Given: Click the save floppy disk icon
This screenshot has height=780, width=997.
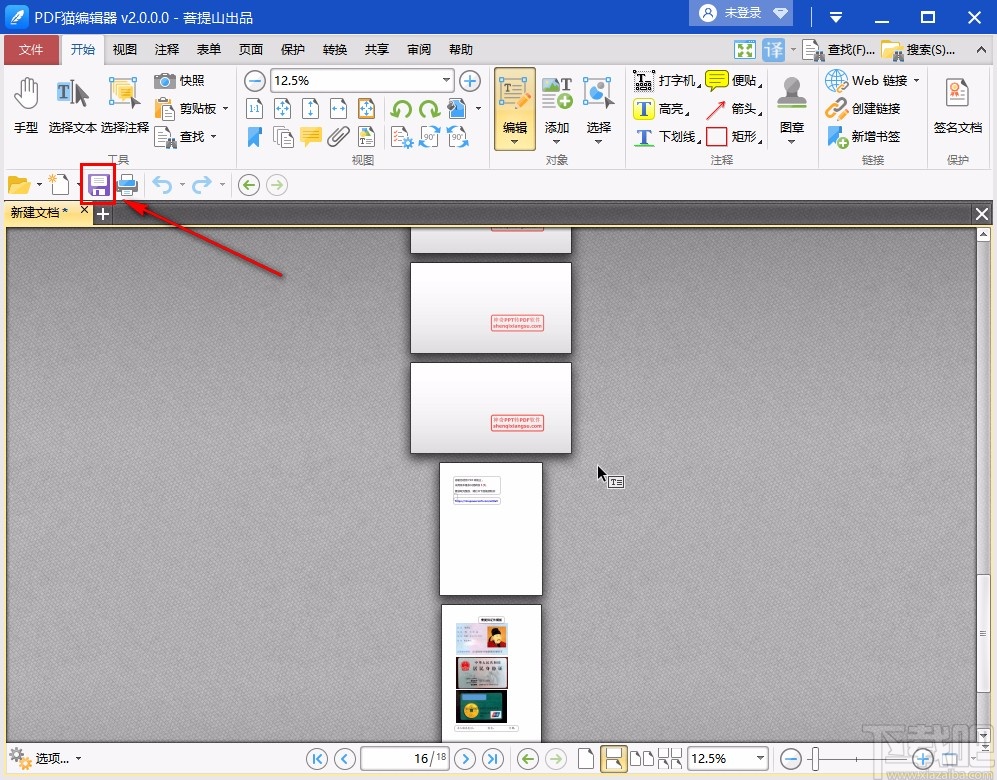Looking at the screenshot, I should (99, 185).
